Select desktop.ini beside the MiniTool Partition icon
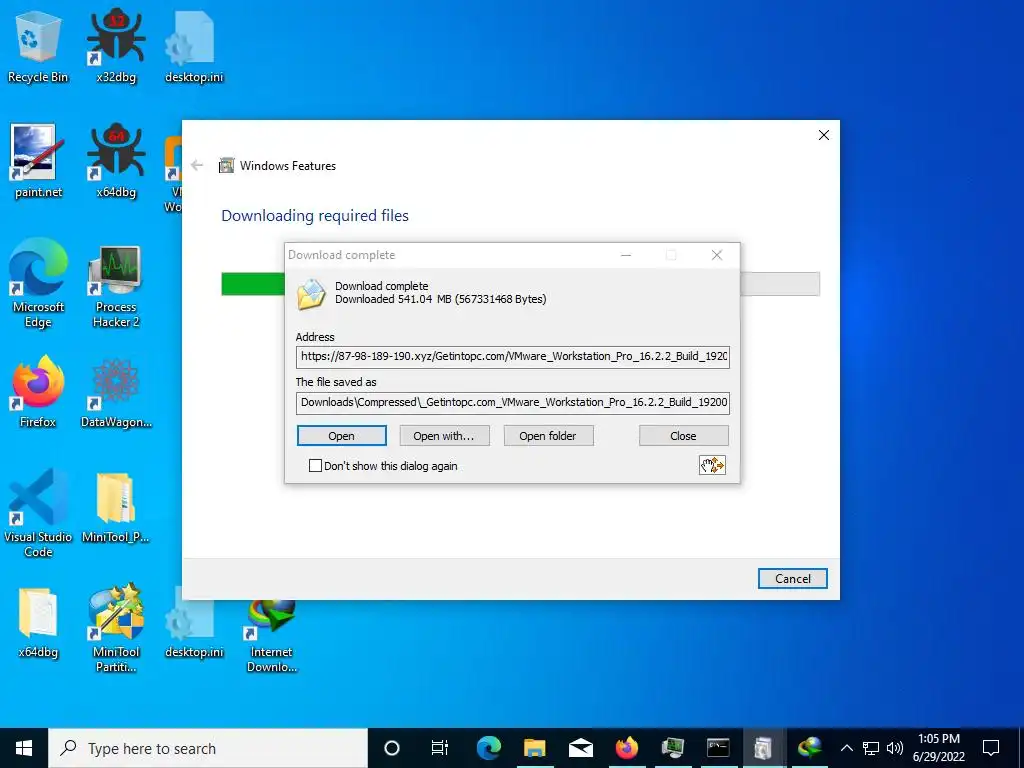 pos(194,622)
